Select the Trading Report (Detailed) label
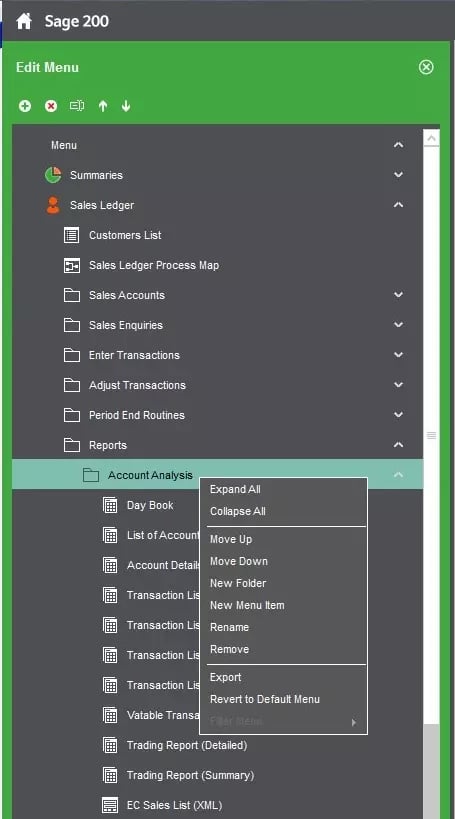Viewport: 455px width, 819px height. click(x=187, y=745)
